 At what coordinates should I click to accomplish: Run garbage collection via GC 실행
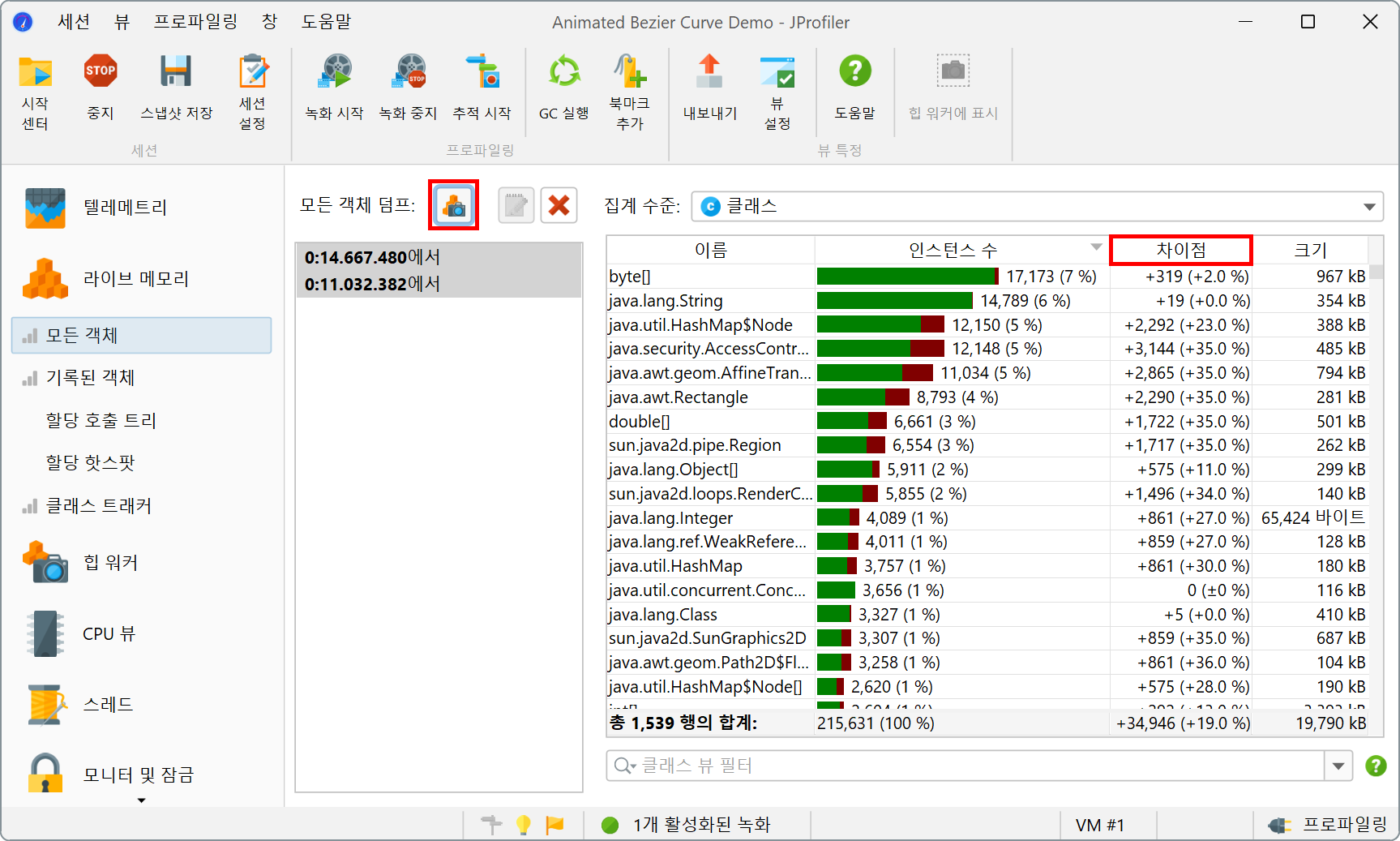coord(564,88)
